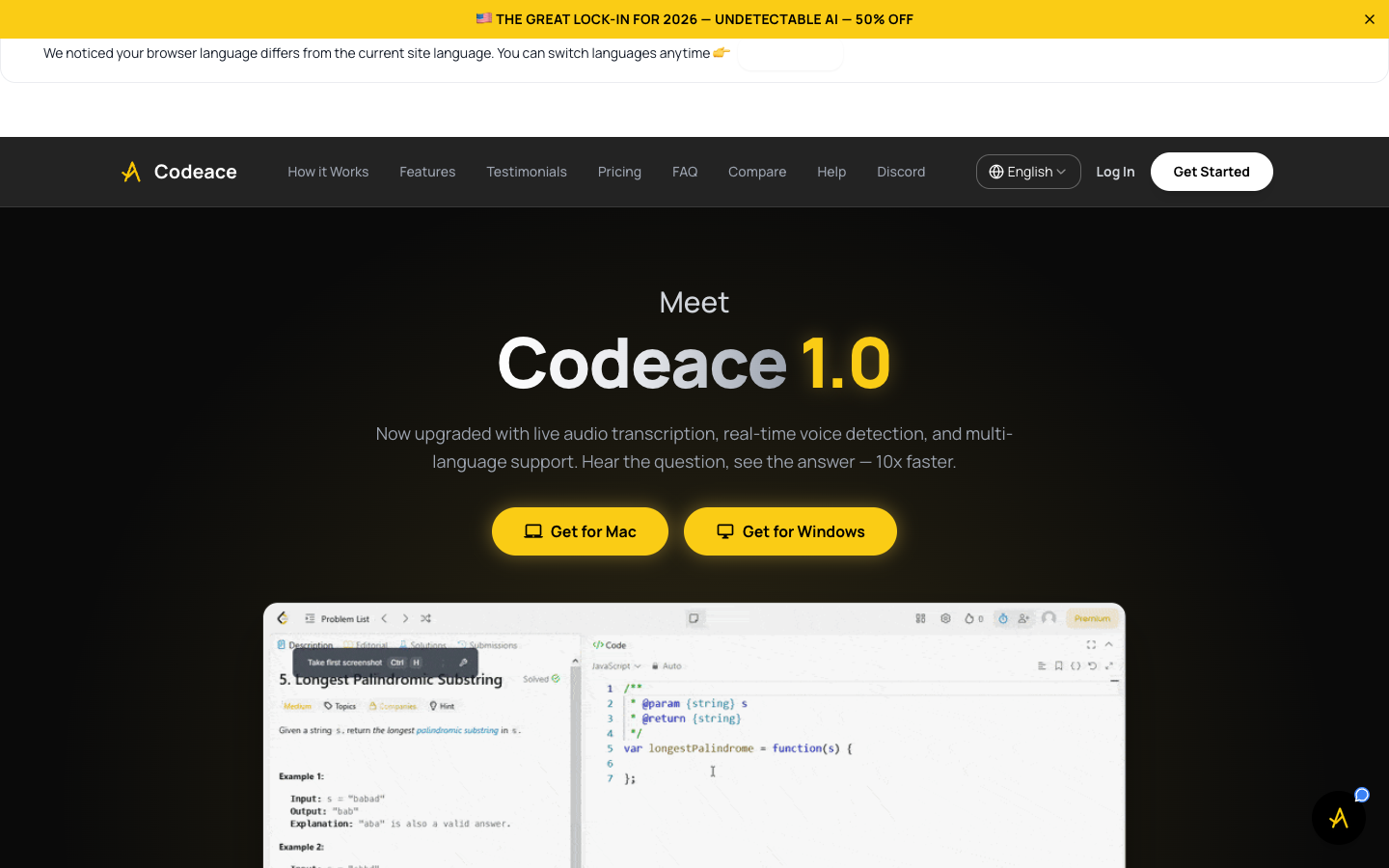The image size is (1389, 868).
Task: Select Solutions tab in demo preview
Action: click(422, 645)
